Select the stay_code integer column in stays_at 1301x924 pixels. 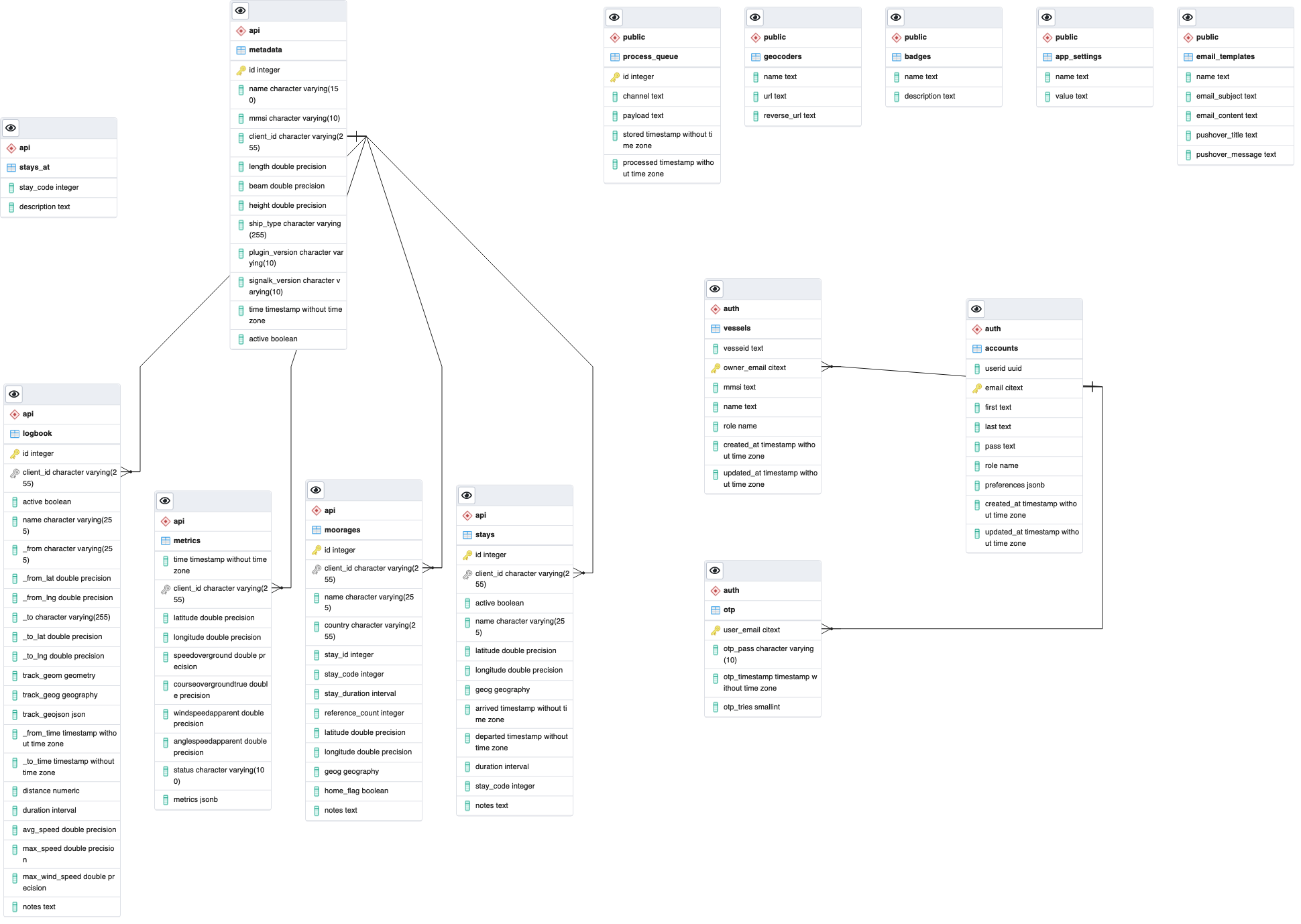coord(59,188)
